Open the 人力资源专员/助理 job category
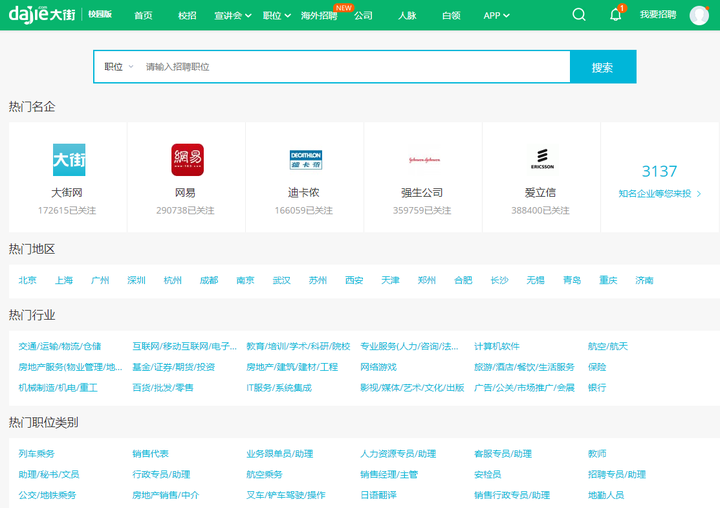720x508 pixels. tap(398, 454)
